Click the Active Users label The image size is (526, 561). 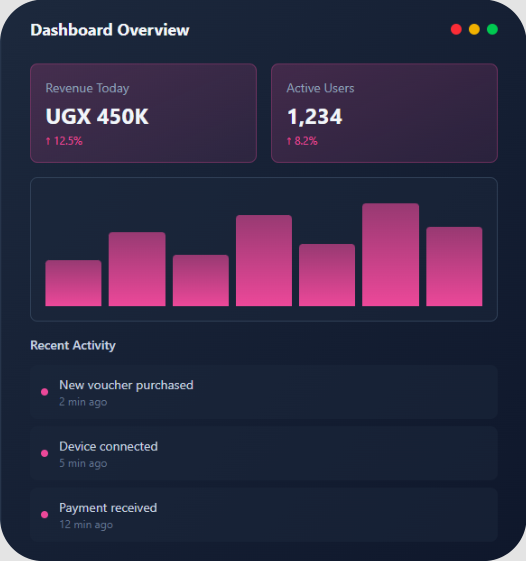click(320, 88)
